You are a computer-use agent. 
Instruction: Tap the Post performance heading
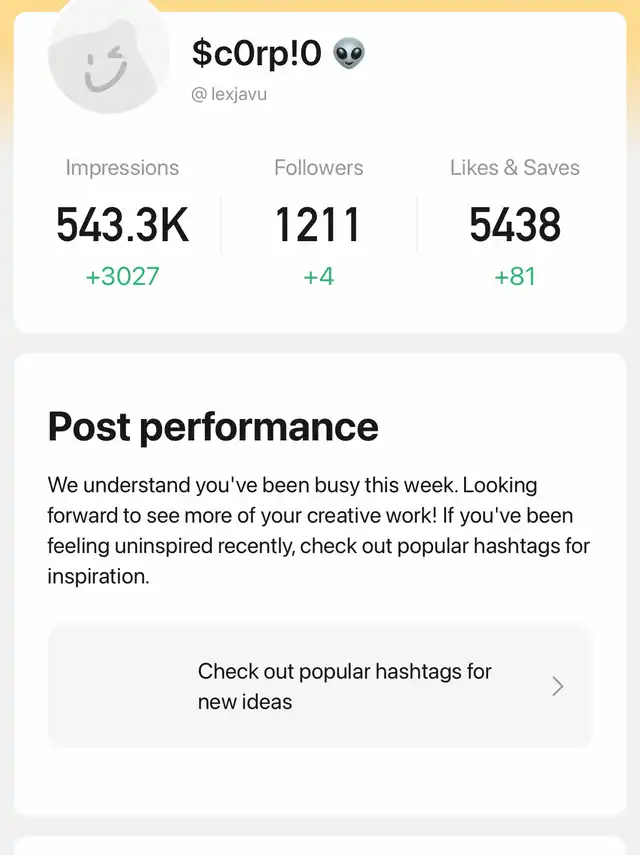point(213,427)
